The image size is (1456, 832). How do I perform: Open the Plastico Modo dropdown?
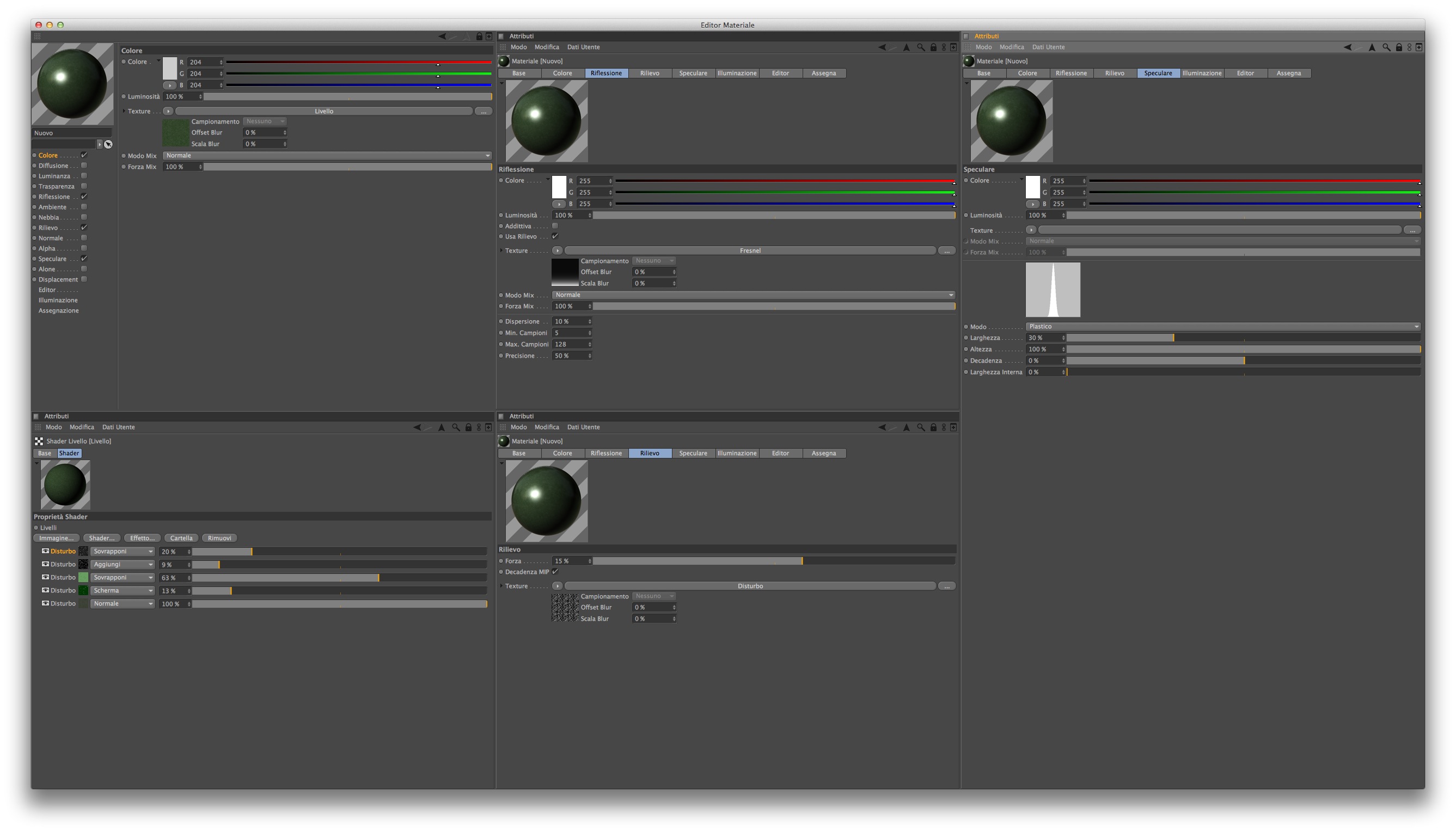[x=1223, y=327]
